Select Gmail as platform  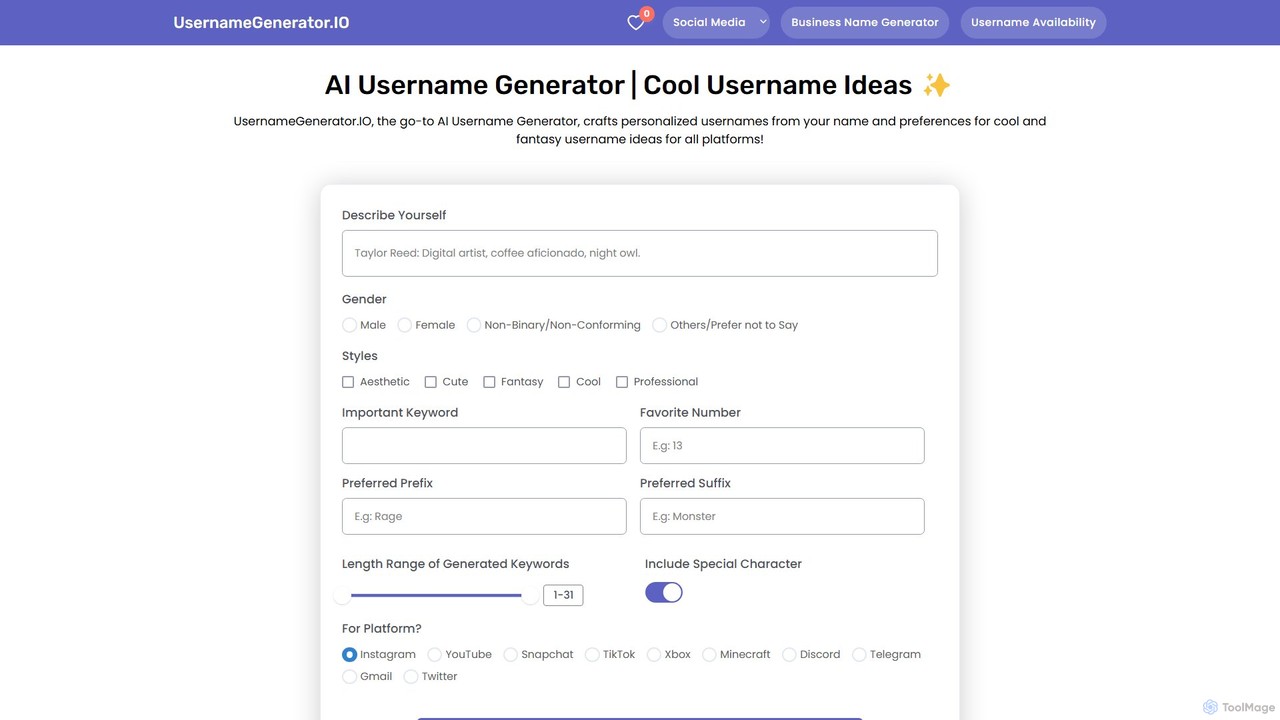tap(349, 677)
